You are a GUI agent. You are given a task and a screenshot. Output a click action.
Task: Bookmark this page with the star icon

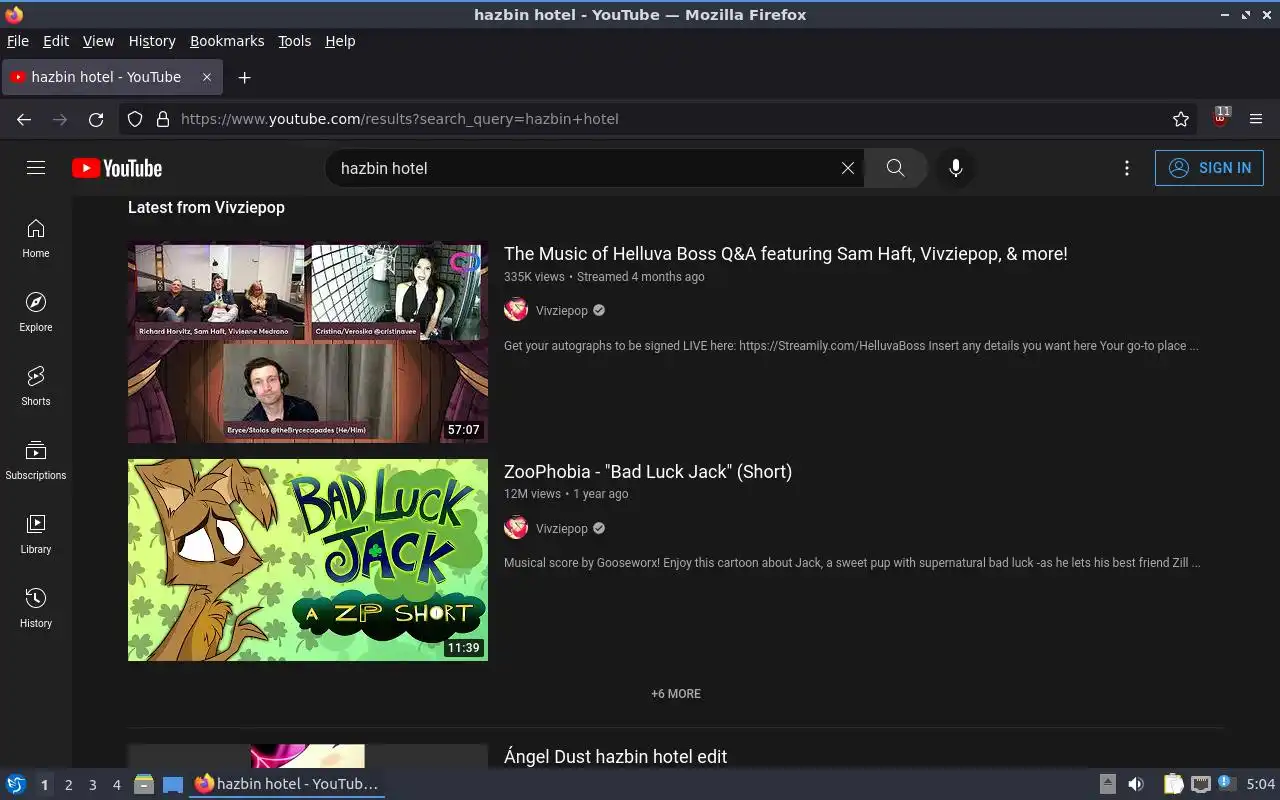pos(1181,119)
